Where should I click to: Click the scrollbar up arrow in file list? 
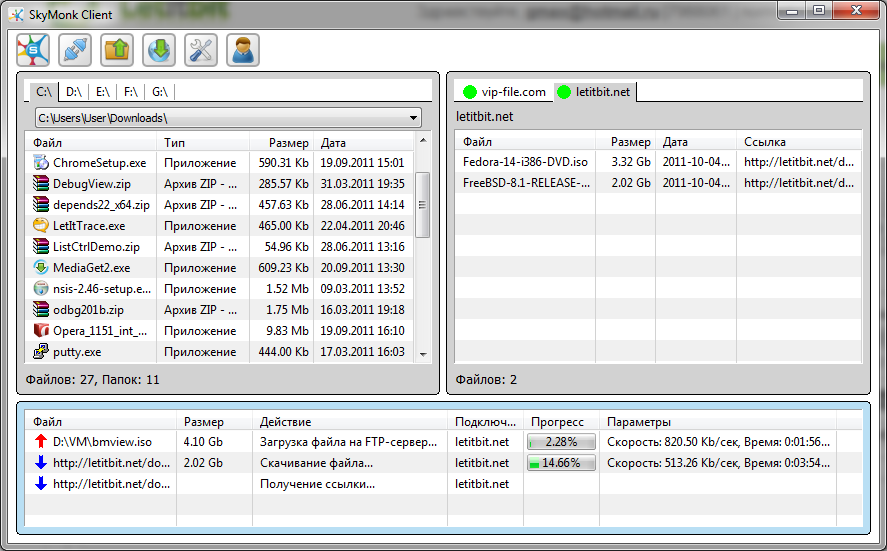423,140
